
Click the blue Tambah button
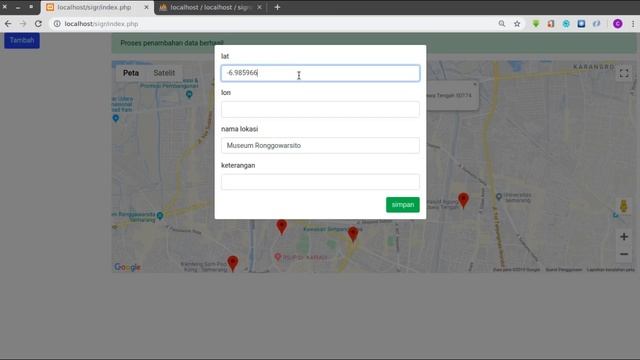22,40
